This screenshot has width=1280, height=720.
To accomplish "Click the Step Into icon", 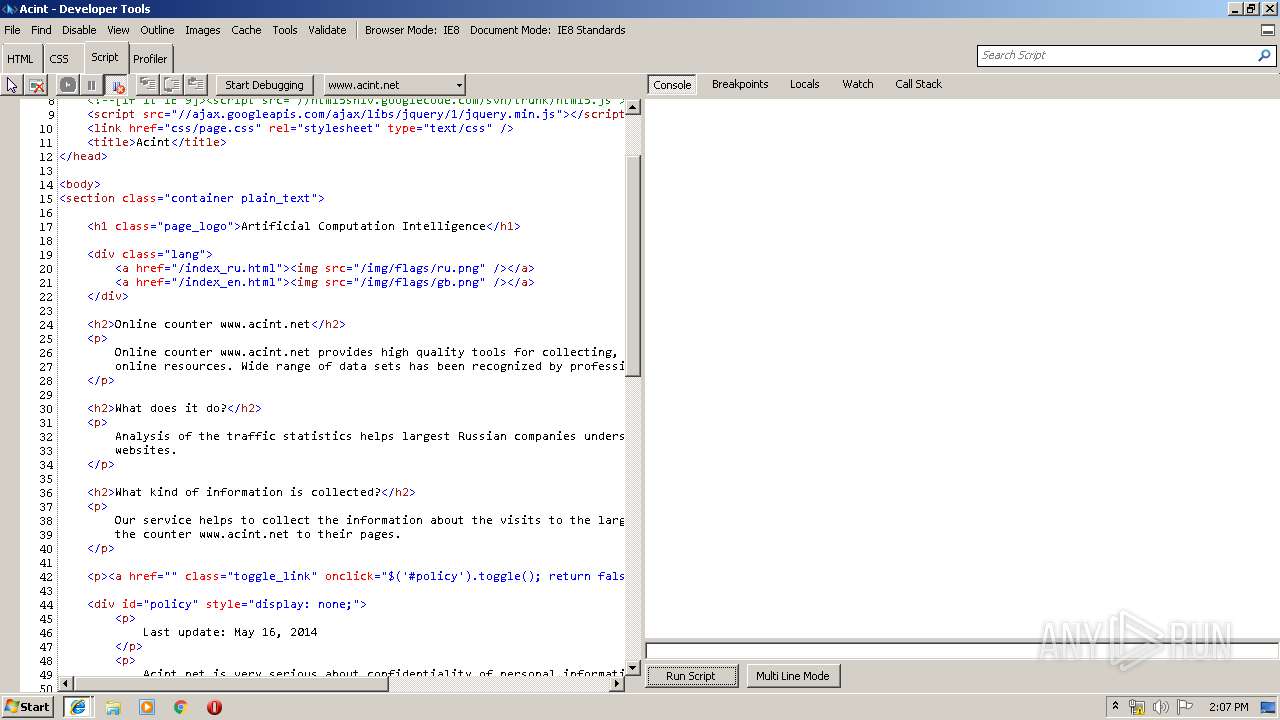I will pyautogui.click(x=147, y=85).
